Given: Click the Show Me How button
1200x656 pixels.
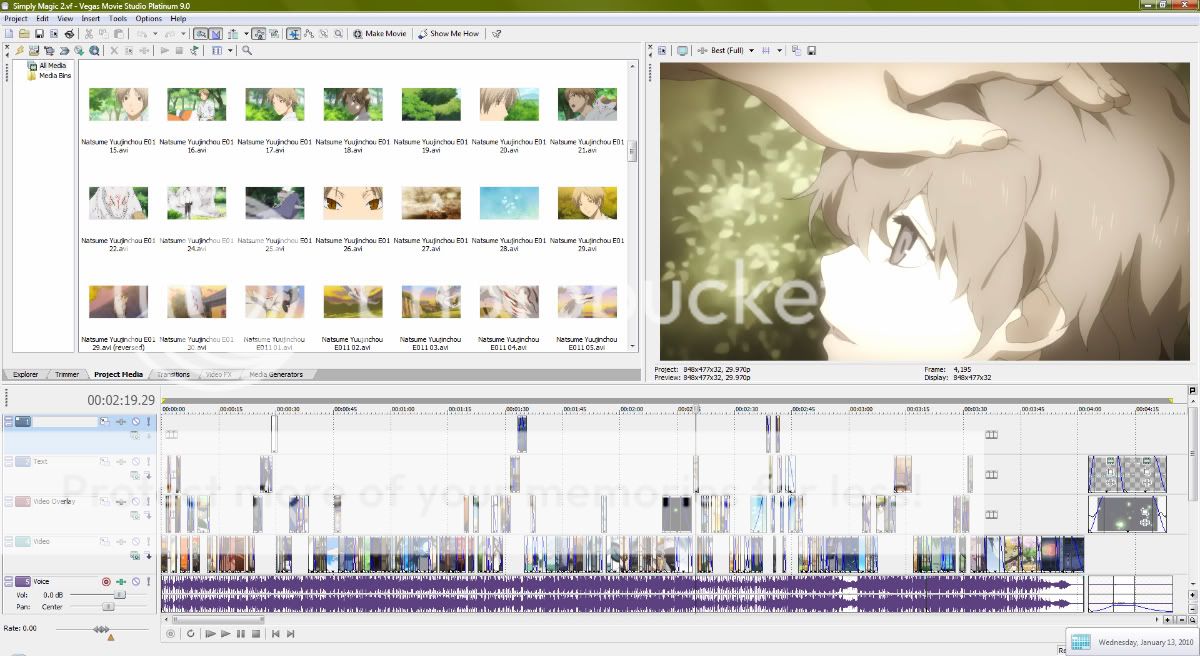Looking at the screenshot, I should coord(448,33).
